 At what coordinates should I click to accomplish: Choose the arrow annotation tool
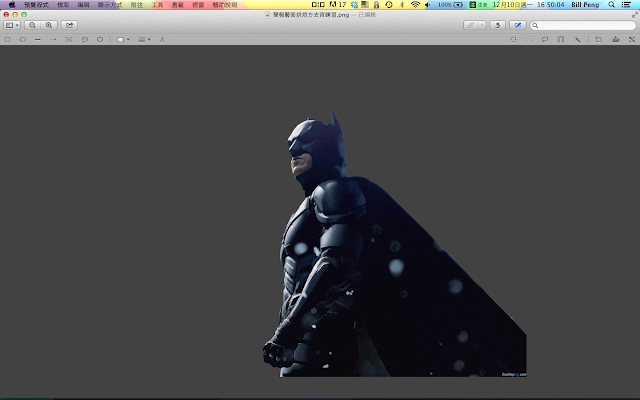pyautogui.click(x=53, y=40)
